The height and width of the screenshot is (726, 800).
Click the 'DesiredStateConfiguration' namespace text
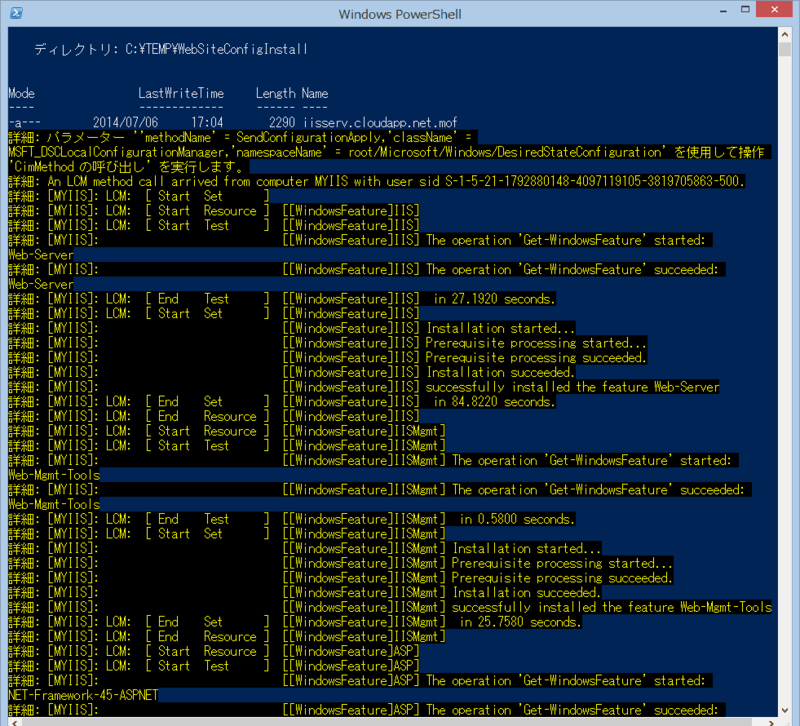tap(580, 152)
